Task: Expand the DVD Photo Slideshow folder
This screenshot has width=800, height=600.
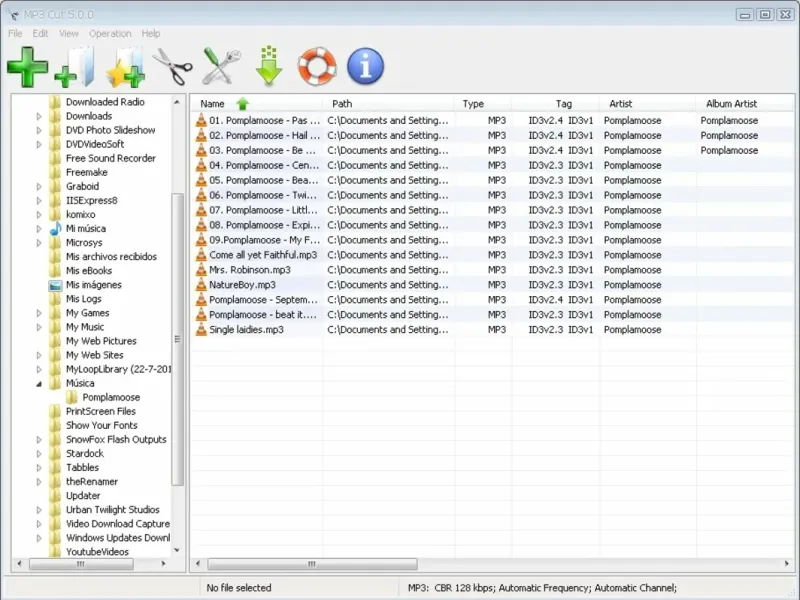Action: (39, 131)
